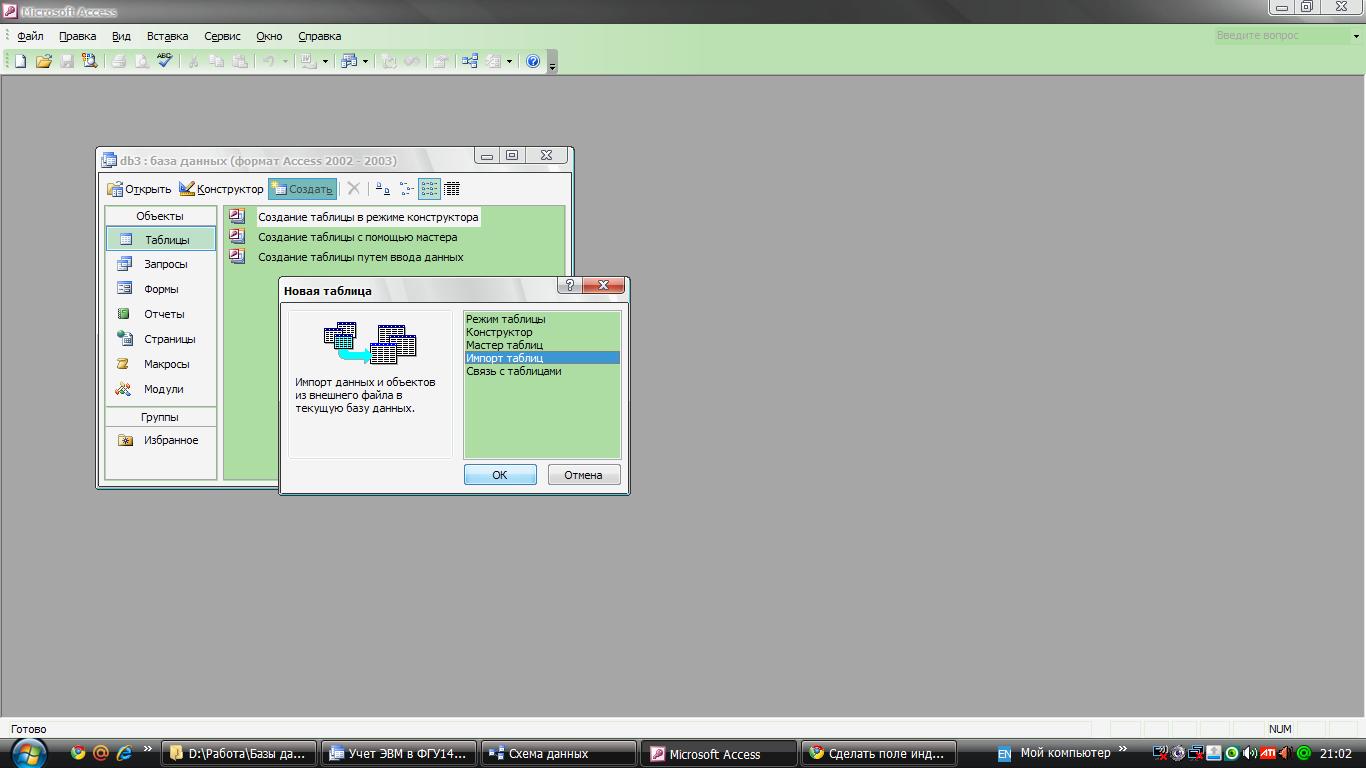The width and height of the screenshot is (1366, 768).
Task: Select Запросы in the objects pane
Action: [160, 264]
